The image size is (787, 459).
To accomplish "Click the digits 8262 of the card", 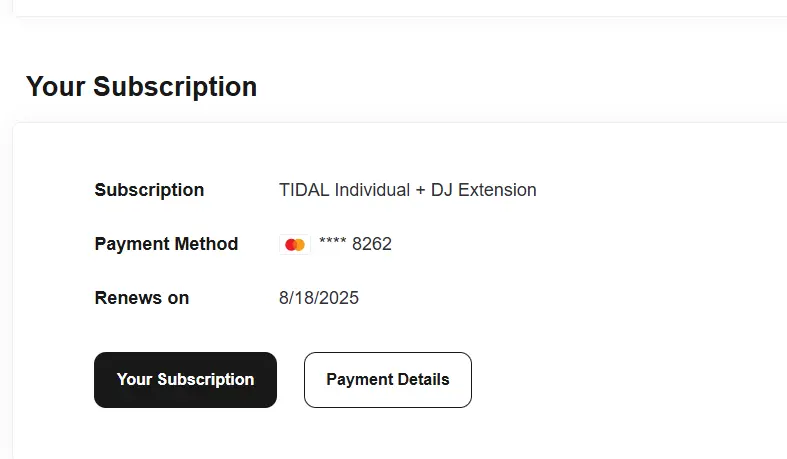I will click(371, 244).
